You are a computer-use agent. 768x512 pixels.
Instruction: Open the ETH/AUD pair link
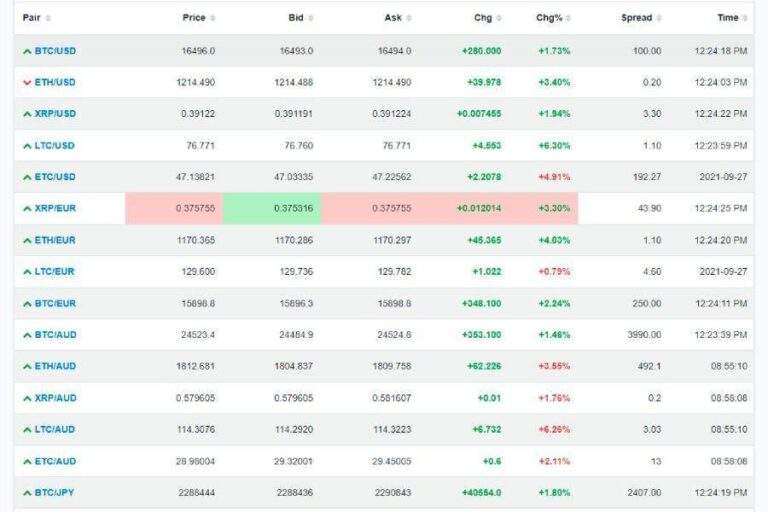pyautogui.click(x=55, y=366)
